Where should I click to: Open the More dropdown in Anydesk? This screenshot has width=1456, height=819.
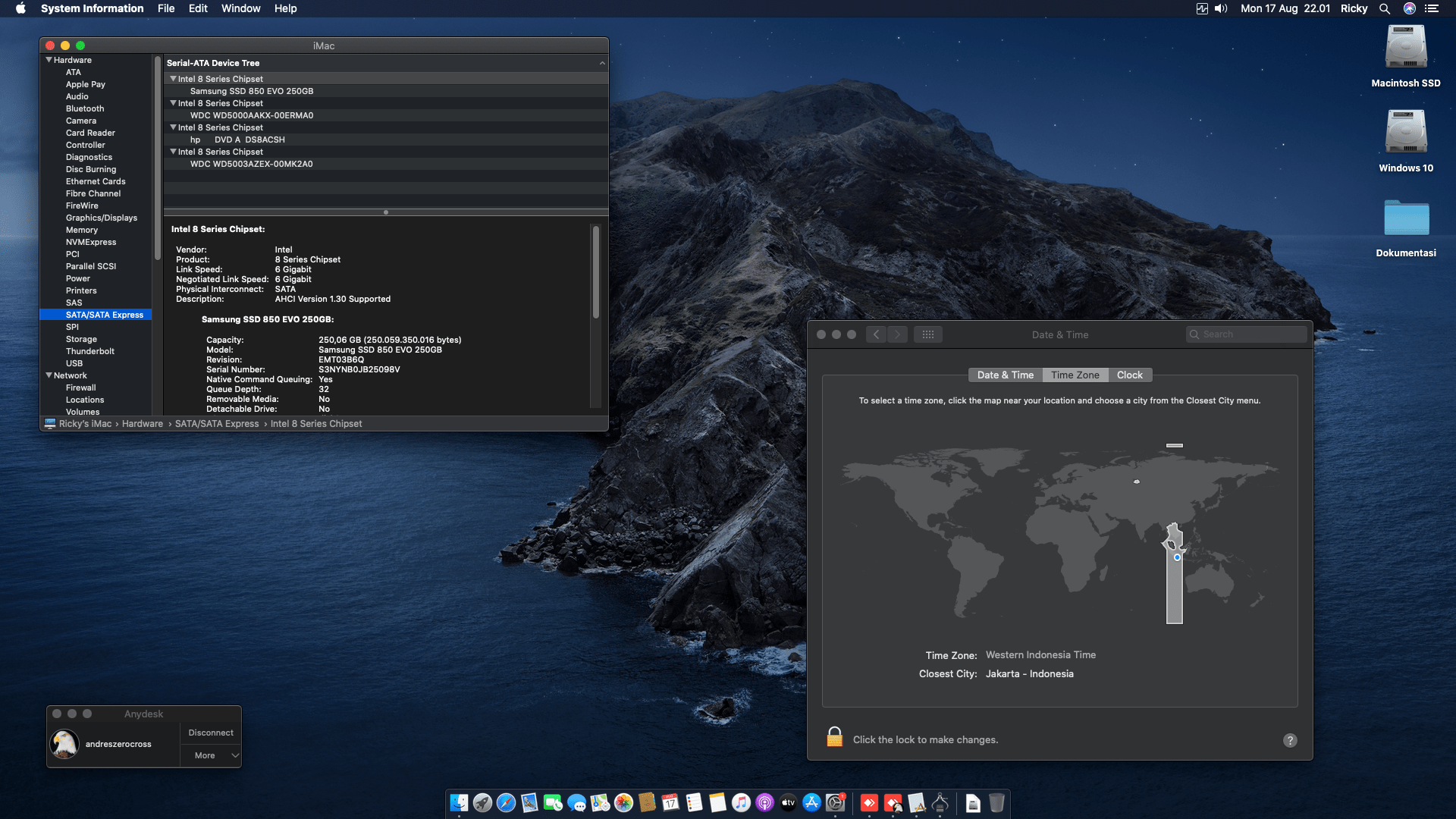(211, 755)
